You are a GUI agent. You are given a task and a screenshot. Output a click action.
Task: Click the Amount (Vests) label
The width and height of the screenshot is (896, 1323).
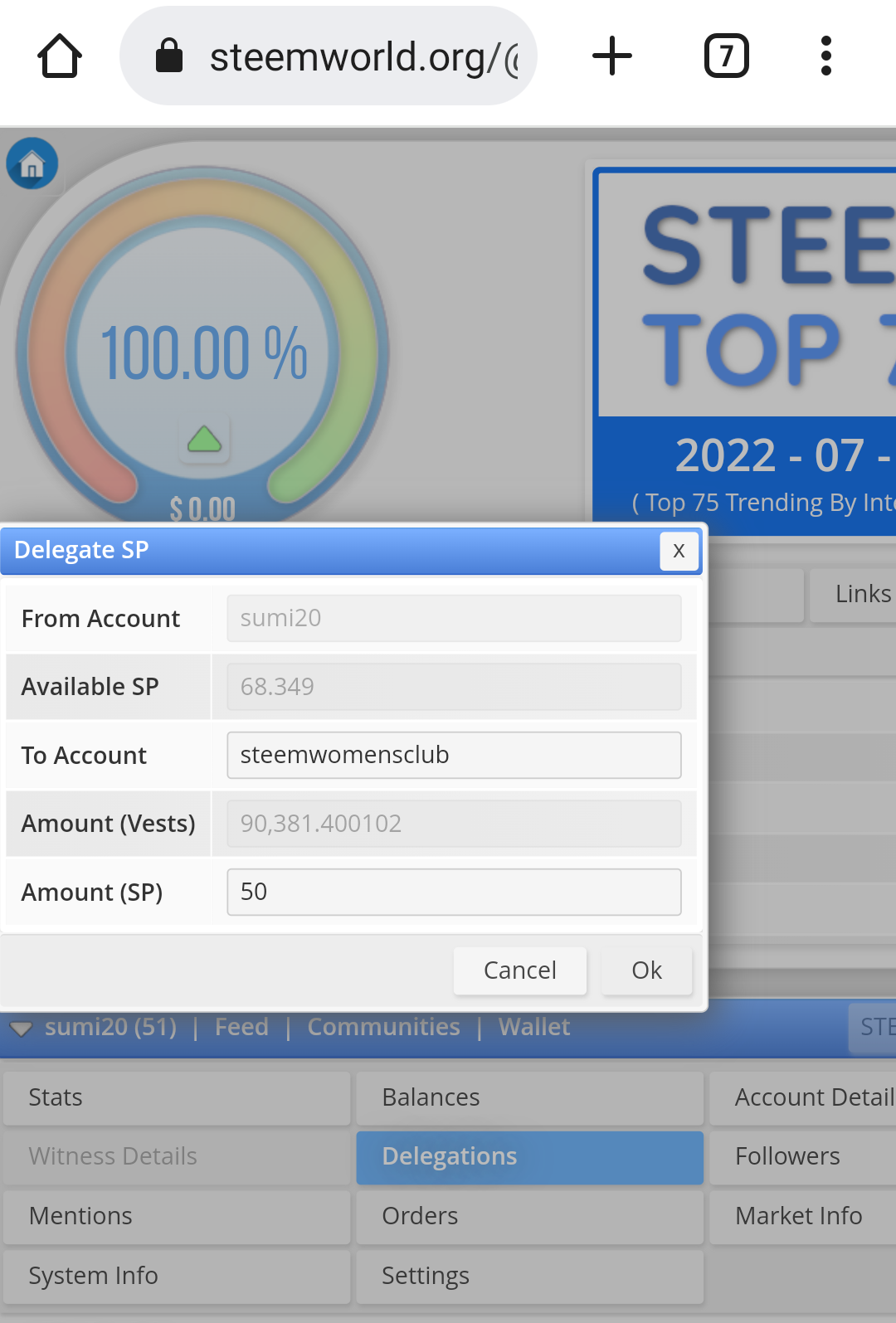(108, 824)
